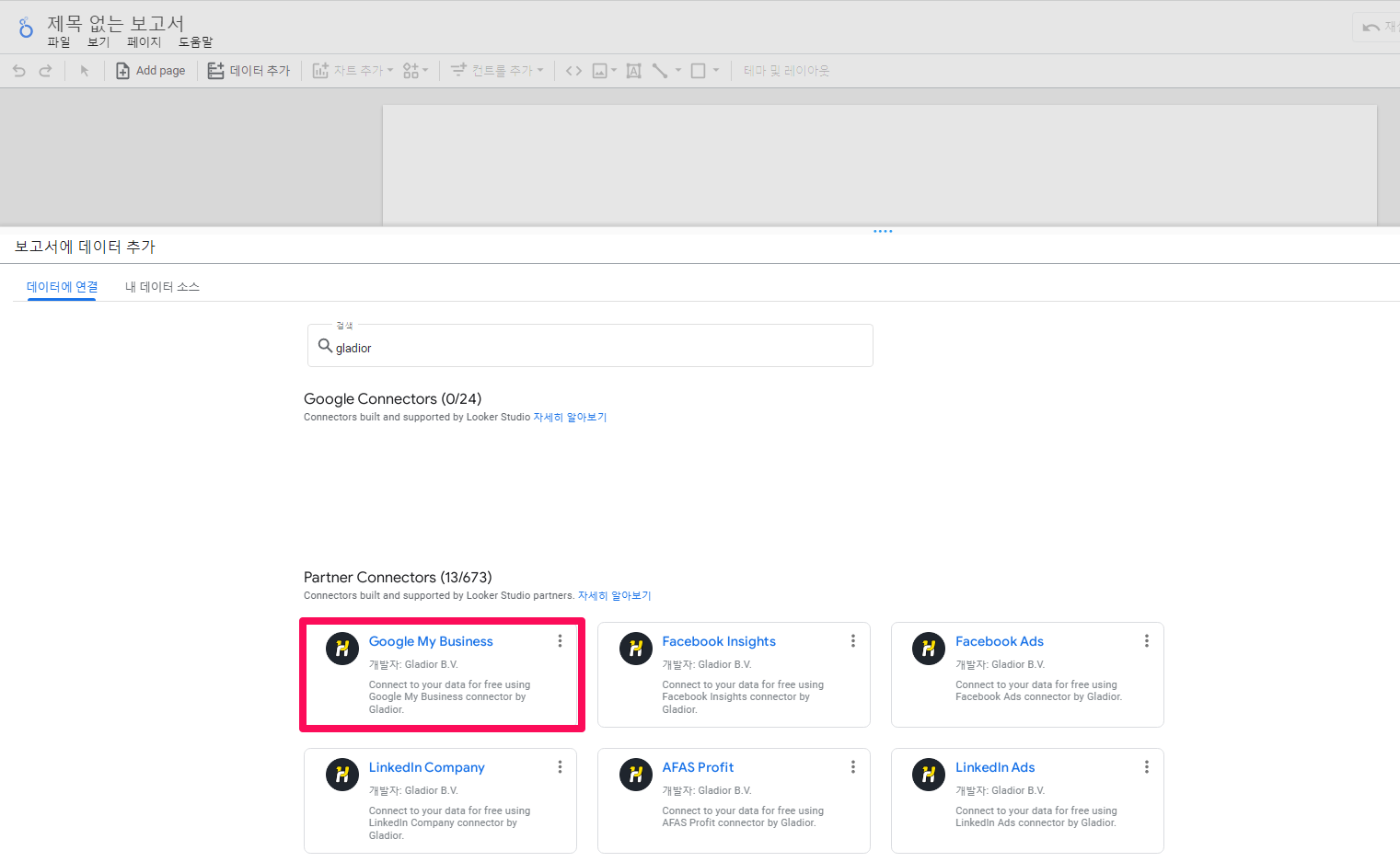Select the text box tool icon
1400x862 pixels.
[x=633, y=71]
